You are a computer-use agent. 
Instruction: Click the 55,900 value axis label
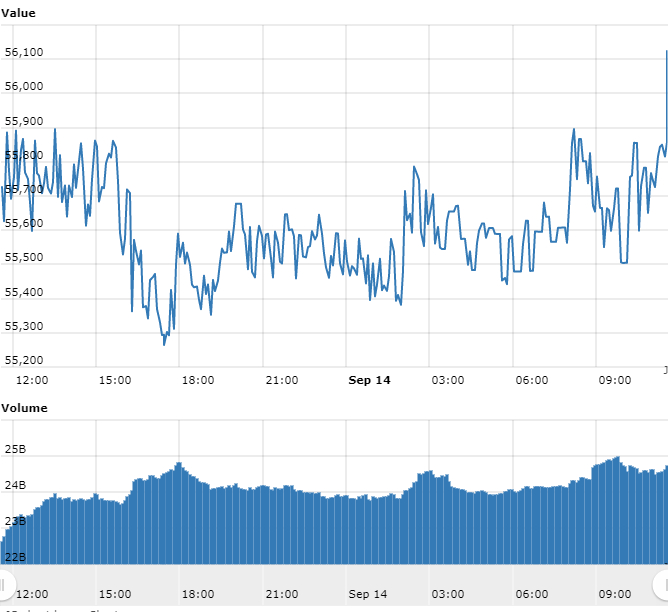tap(24, 121)
